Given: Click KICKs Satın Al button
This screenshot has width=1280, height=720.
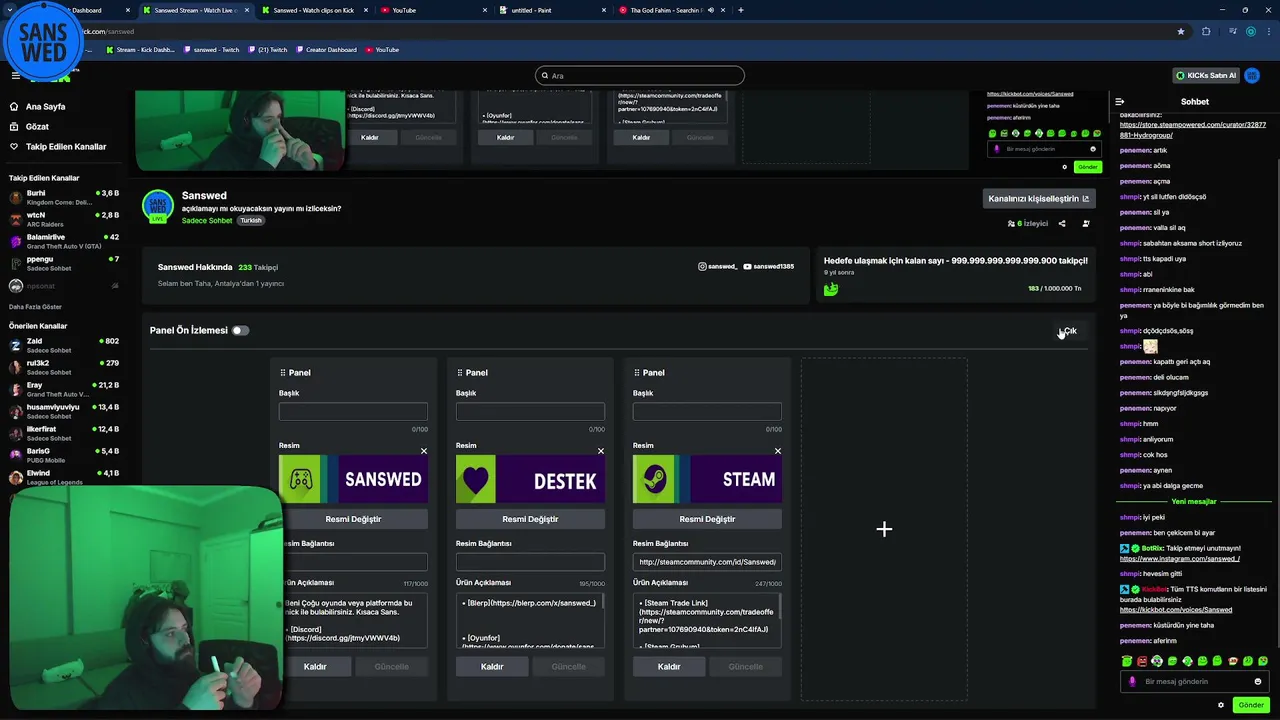Looking at the screenshot, I should tap(1206, 75).
